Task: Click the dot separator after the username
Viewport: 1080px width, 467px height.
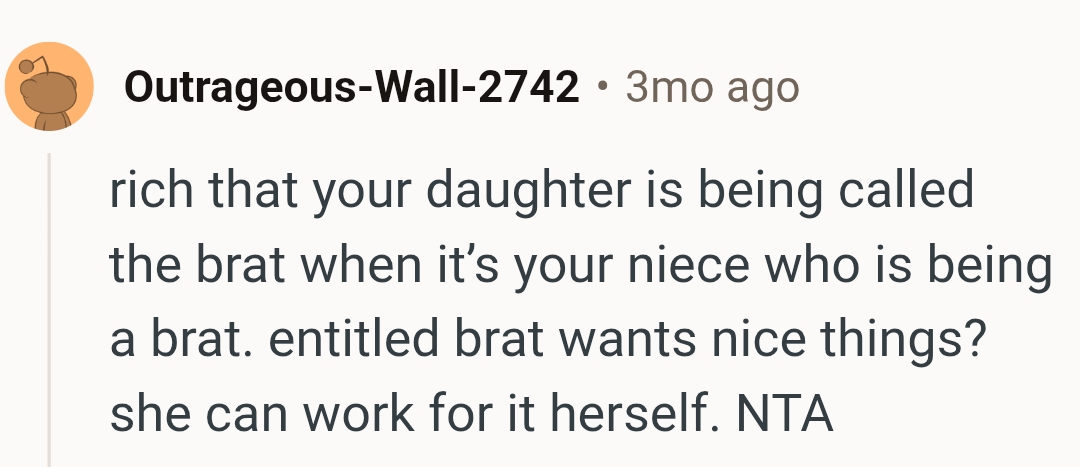Action: coord(602,89)
